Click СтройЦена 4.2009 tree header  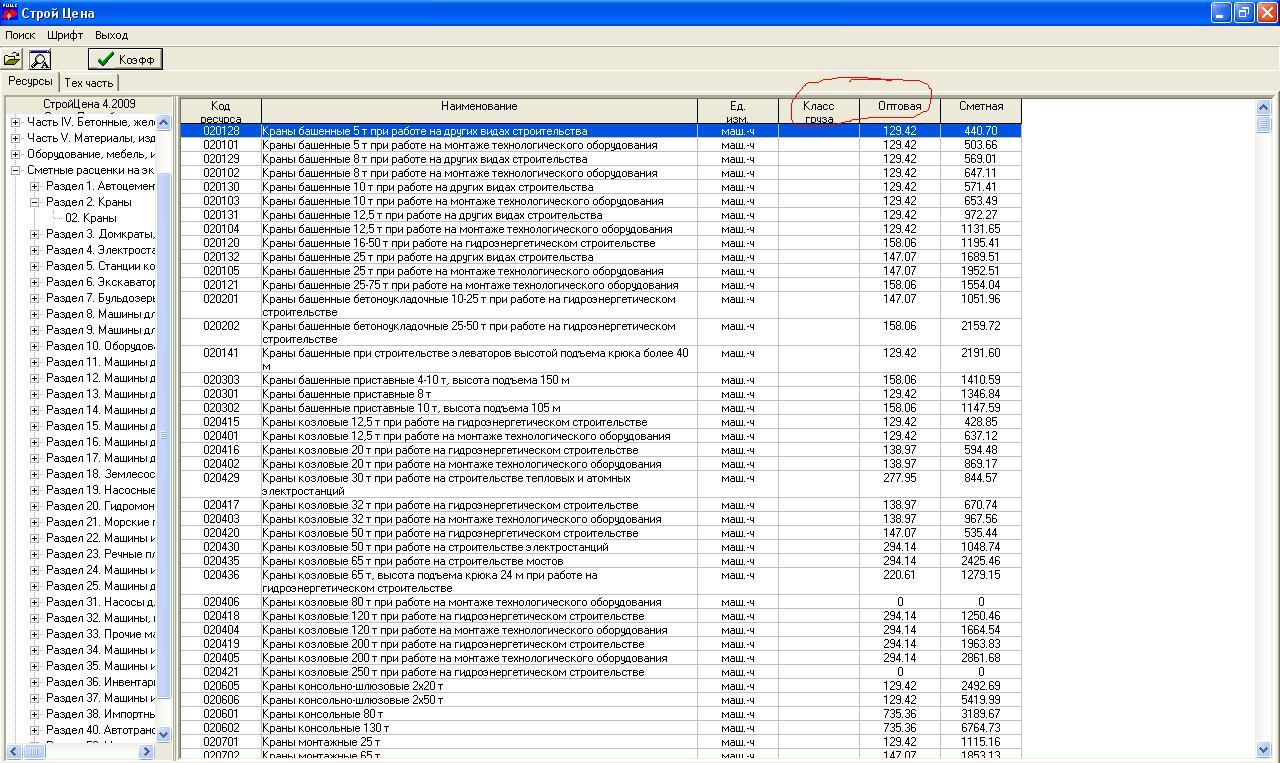point(89,104)
